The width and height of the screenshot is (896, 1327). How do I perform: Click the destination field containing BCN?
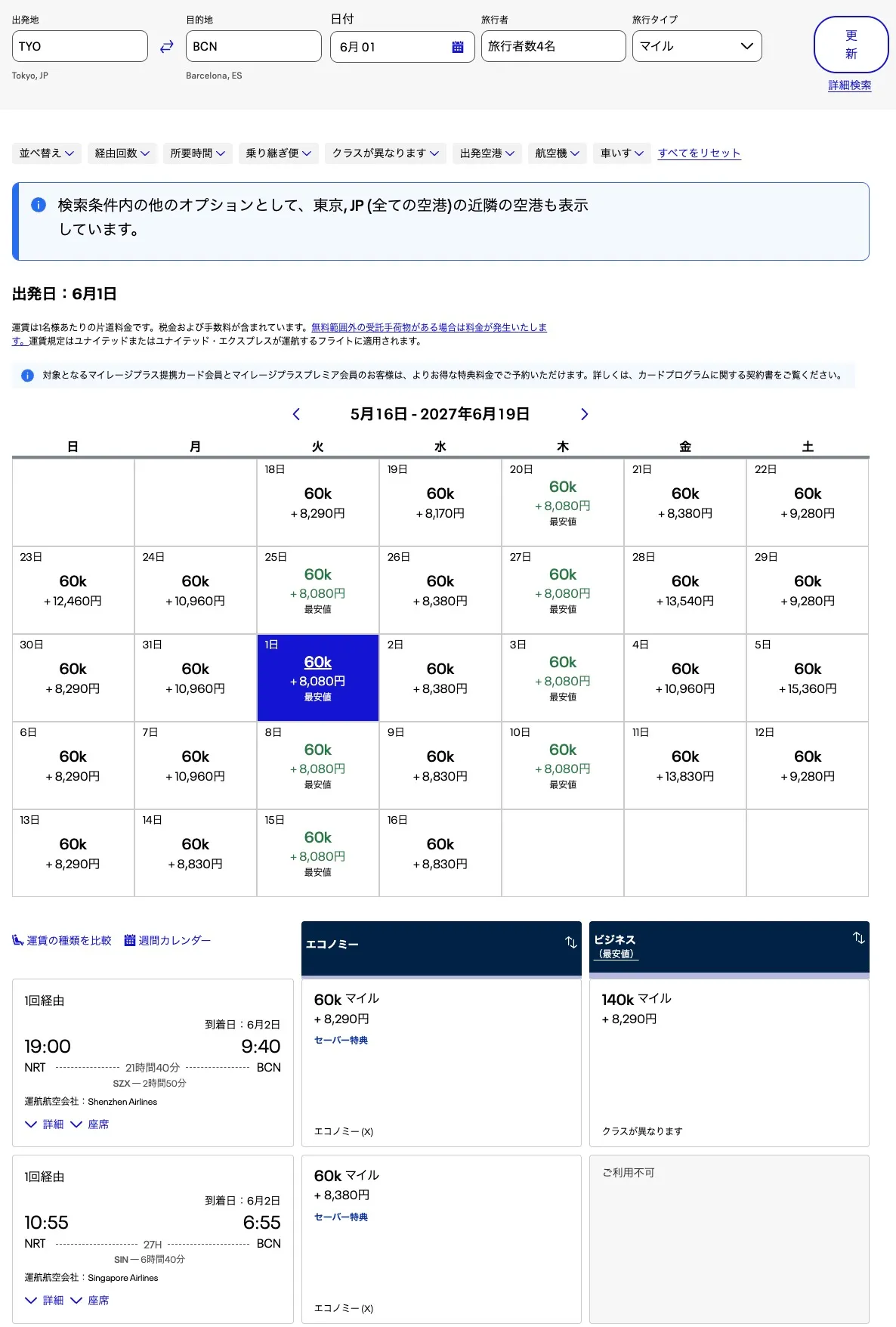[254, 46]
